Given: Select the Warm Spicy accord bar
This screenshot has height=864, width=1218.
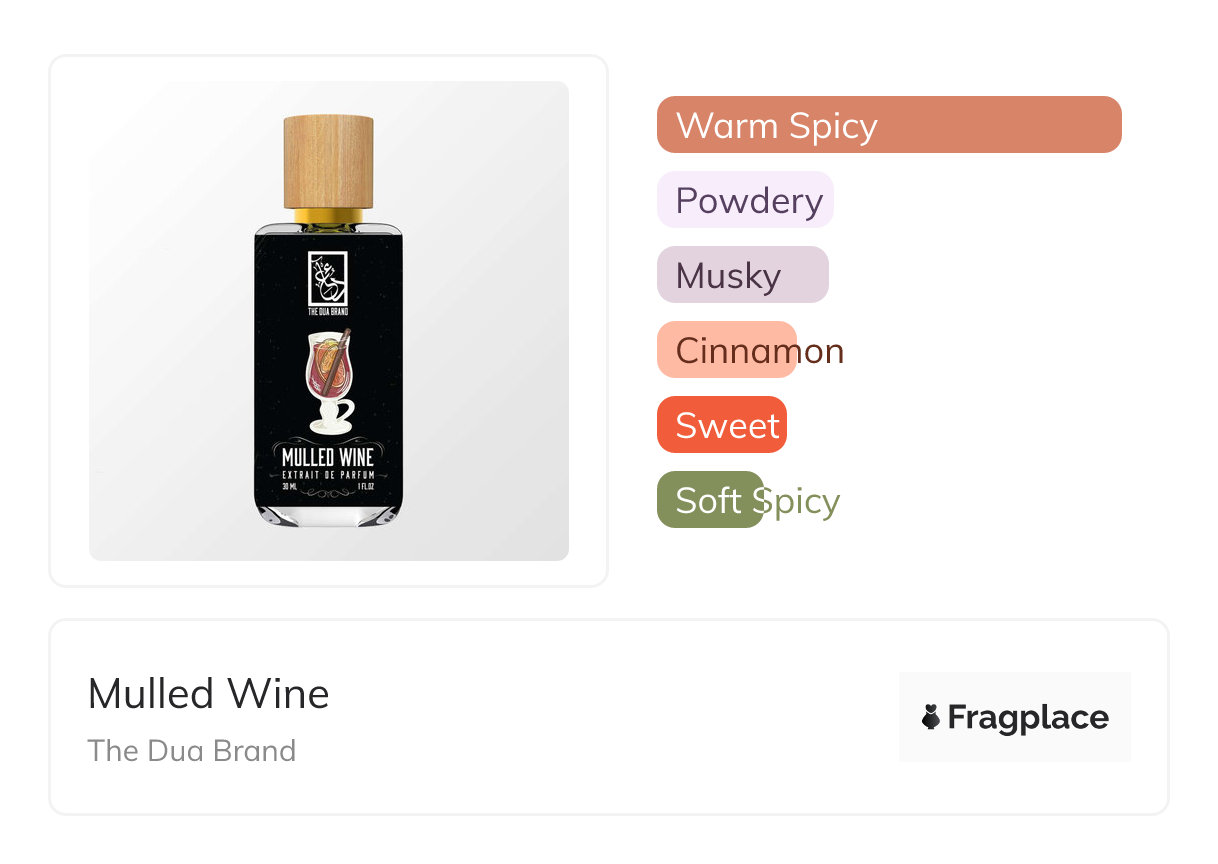Looking at the screenshot, I should coord(888,125).
